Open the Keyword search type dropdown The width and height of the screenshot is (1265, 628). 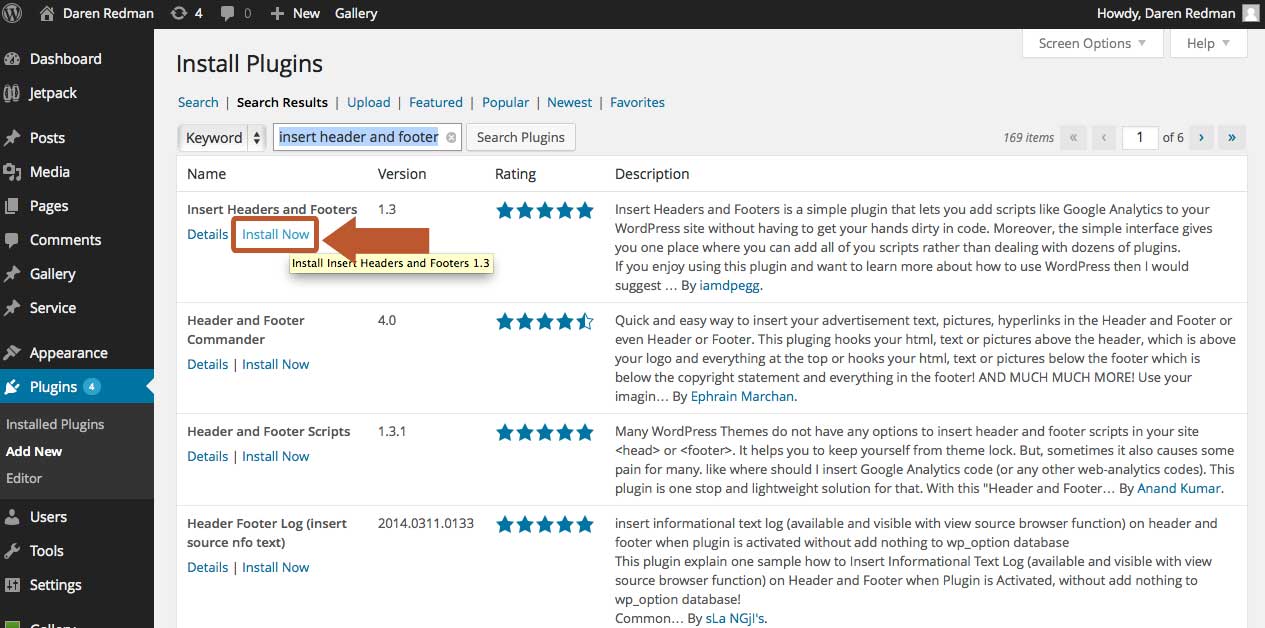(222, 138)
